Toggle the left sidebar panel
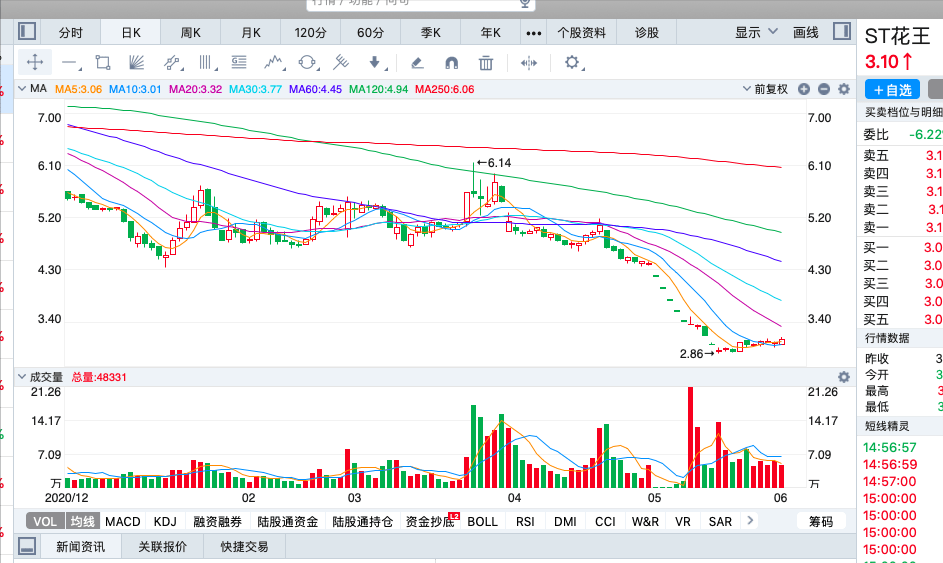 [x=27, y=31]
